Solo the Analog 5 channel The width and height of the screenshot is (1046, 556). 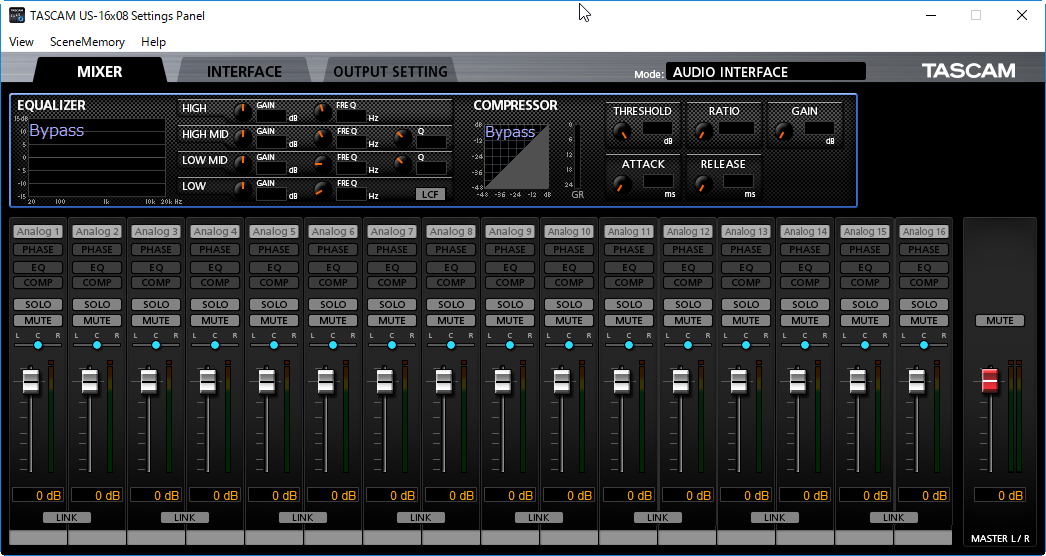[274, 304]
